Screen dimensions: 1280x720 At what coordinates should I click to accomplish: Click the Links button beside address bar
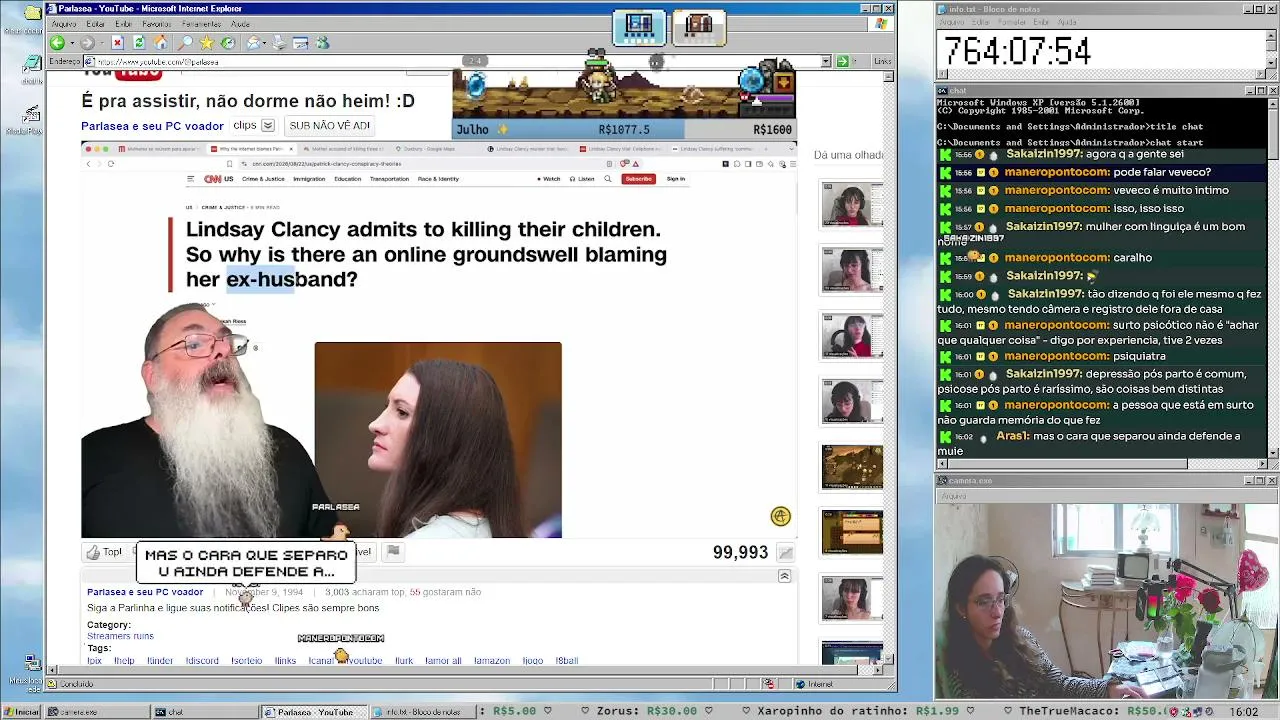tap(882, 61)
